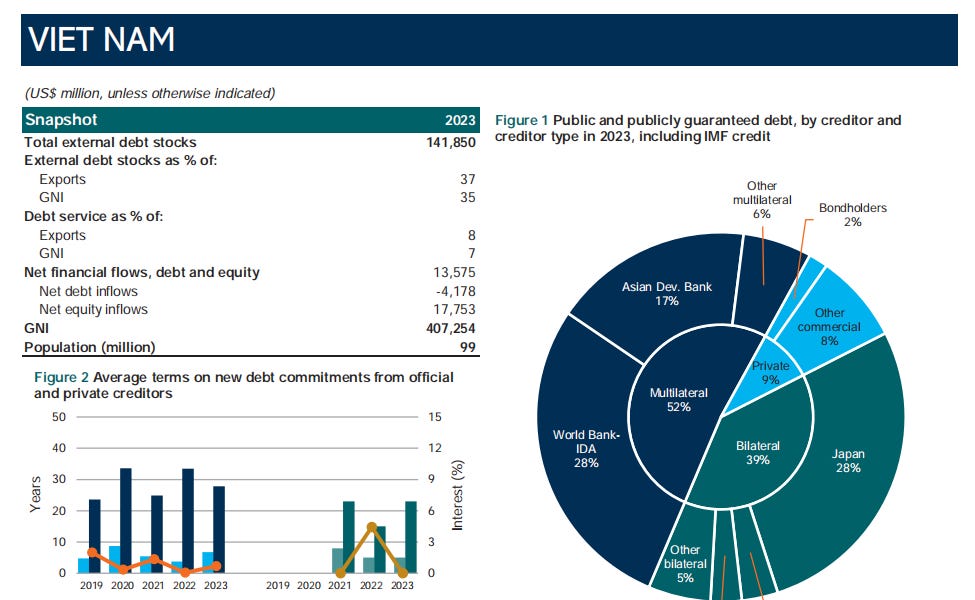Click the Net equity inflows label

(93, 309)
